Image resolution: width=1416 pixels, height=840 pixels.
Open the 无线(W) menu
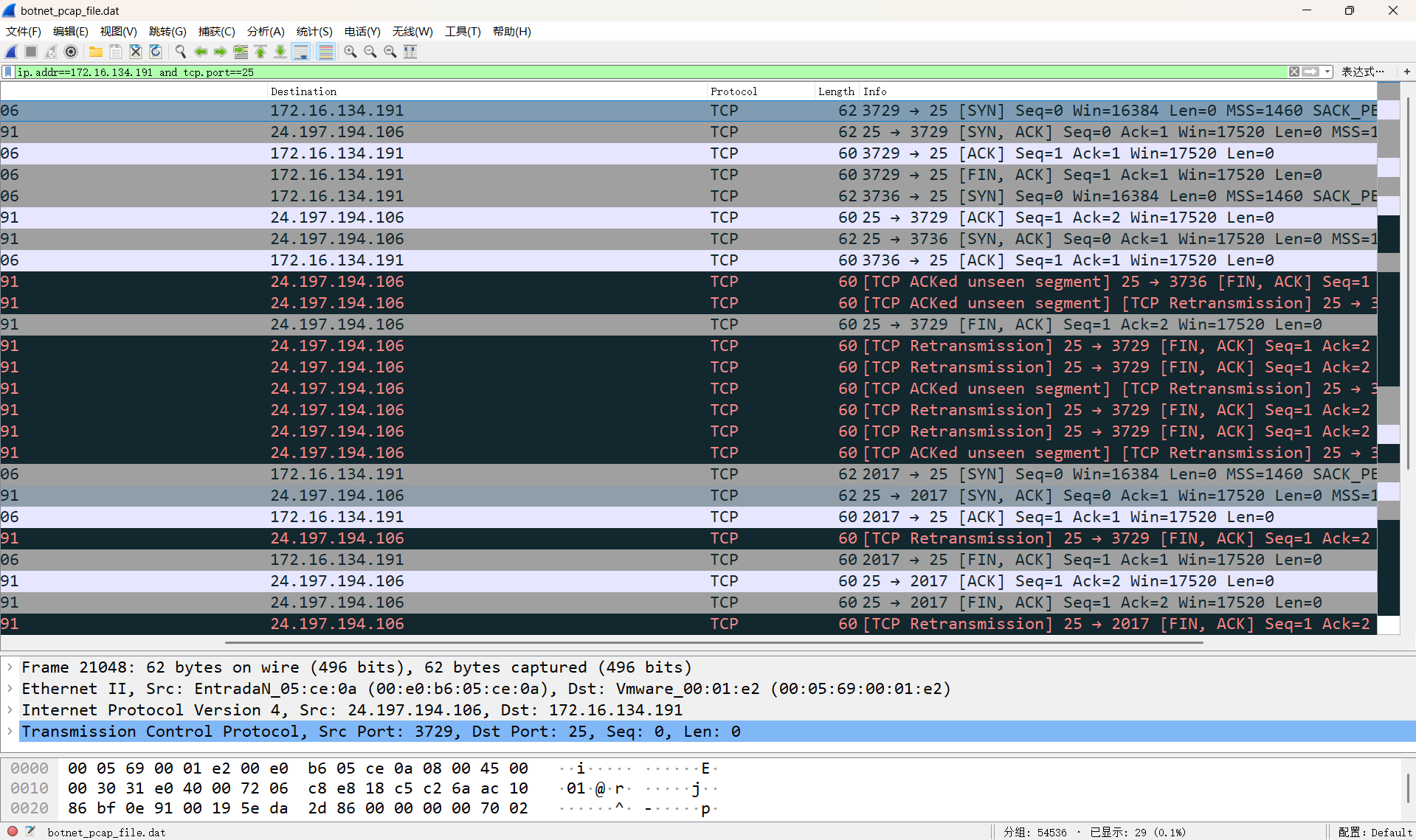412,32
